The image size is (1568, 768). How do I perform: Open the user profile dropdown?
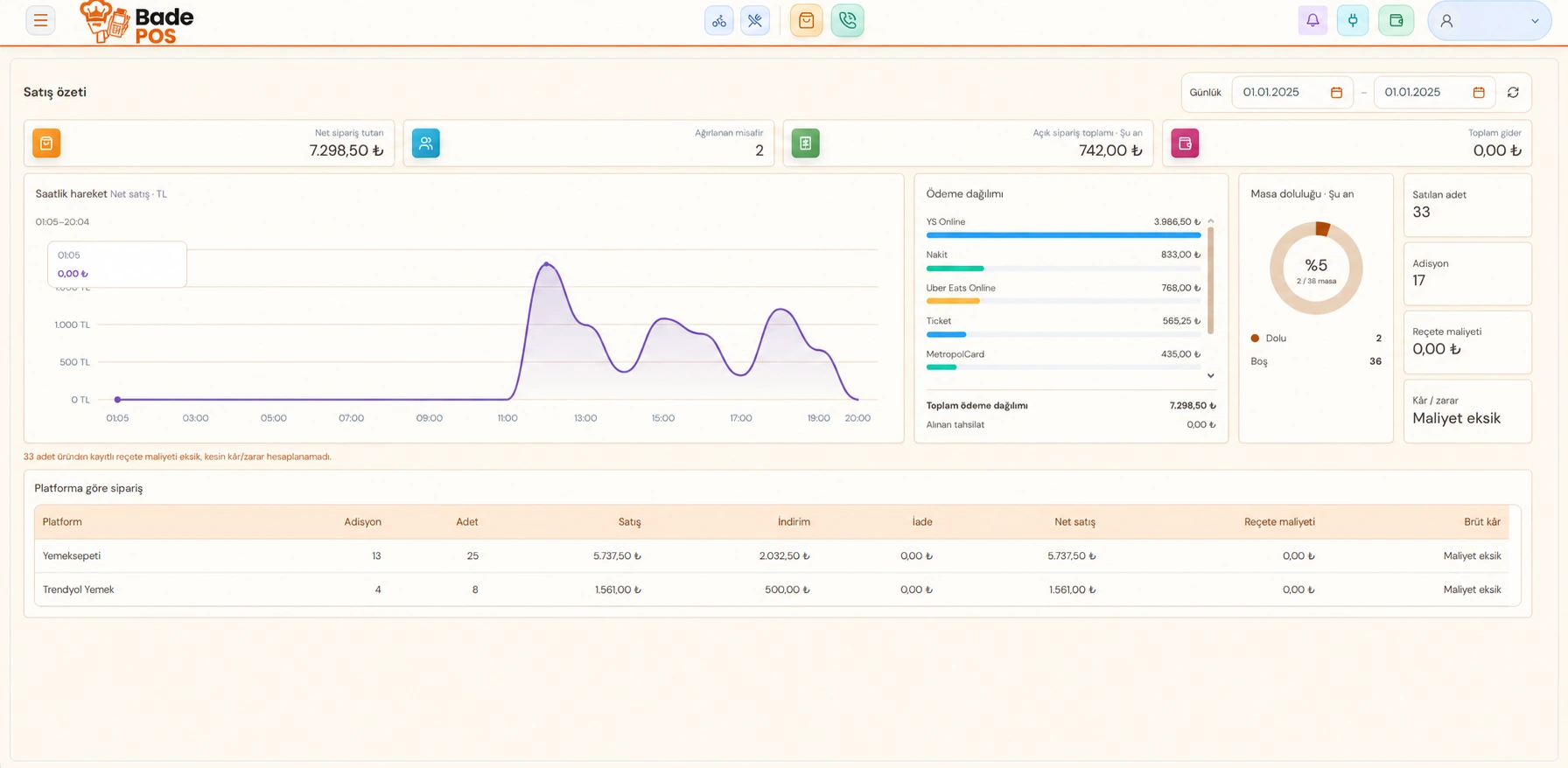[1490, 21]
